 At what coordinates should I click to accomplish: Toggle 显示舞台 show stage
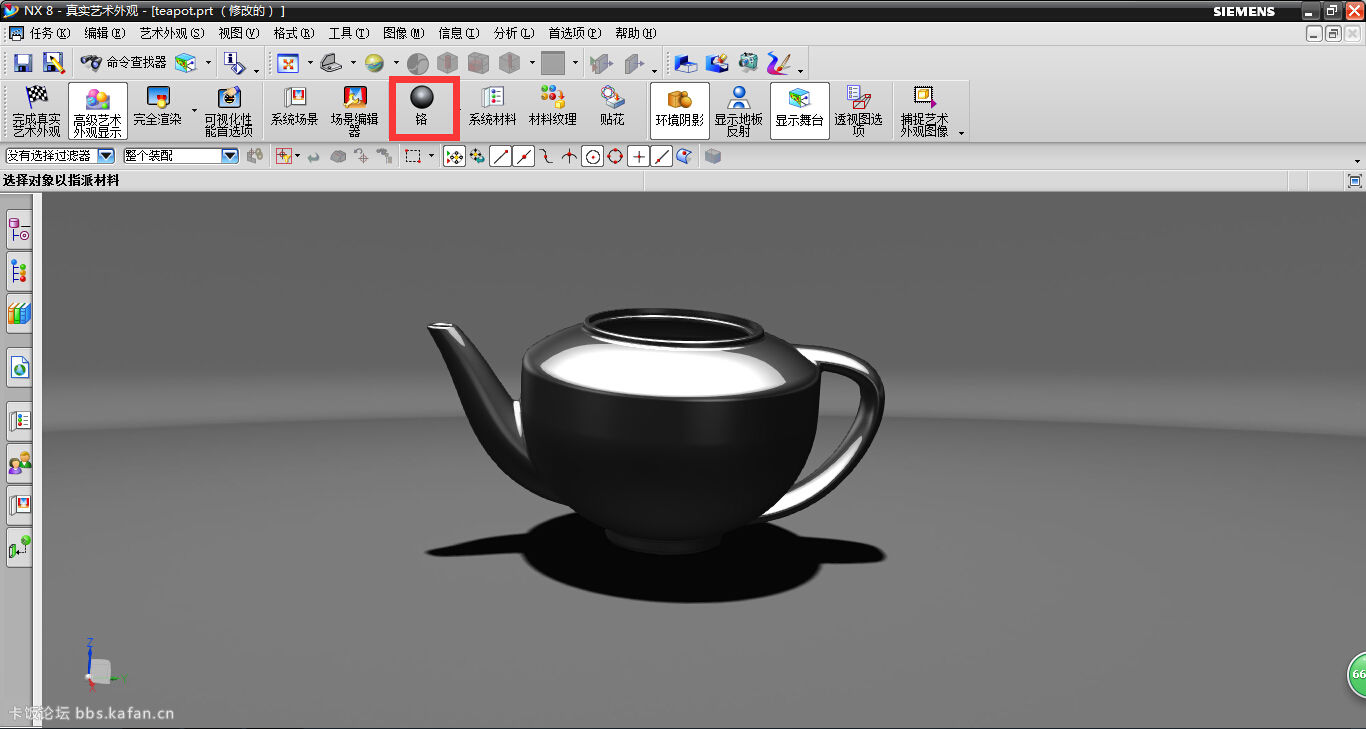point(799,110)
